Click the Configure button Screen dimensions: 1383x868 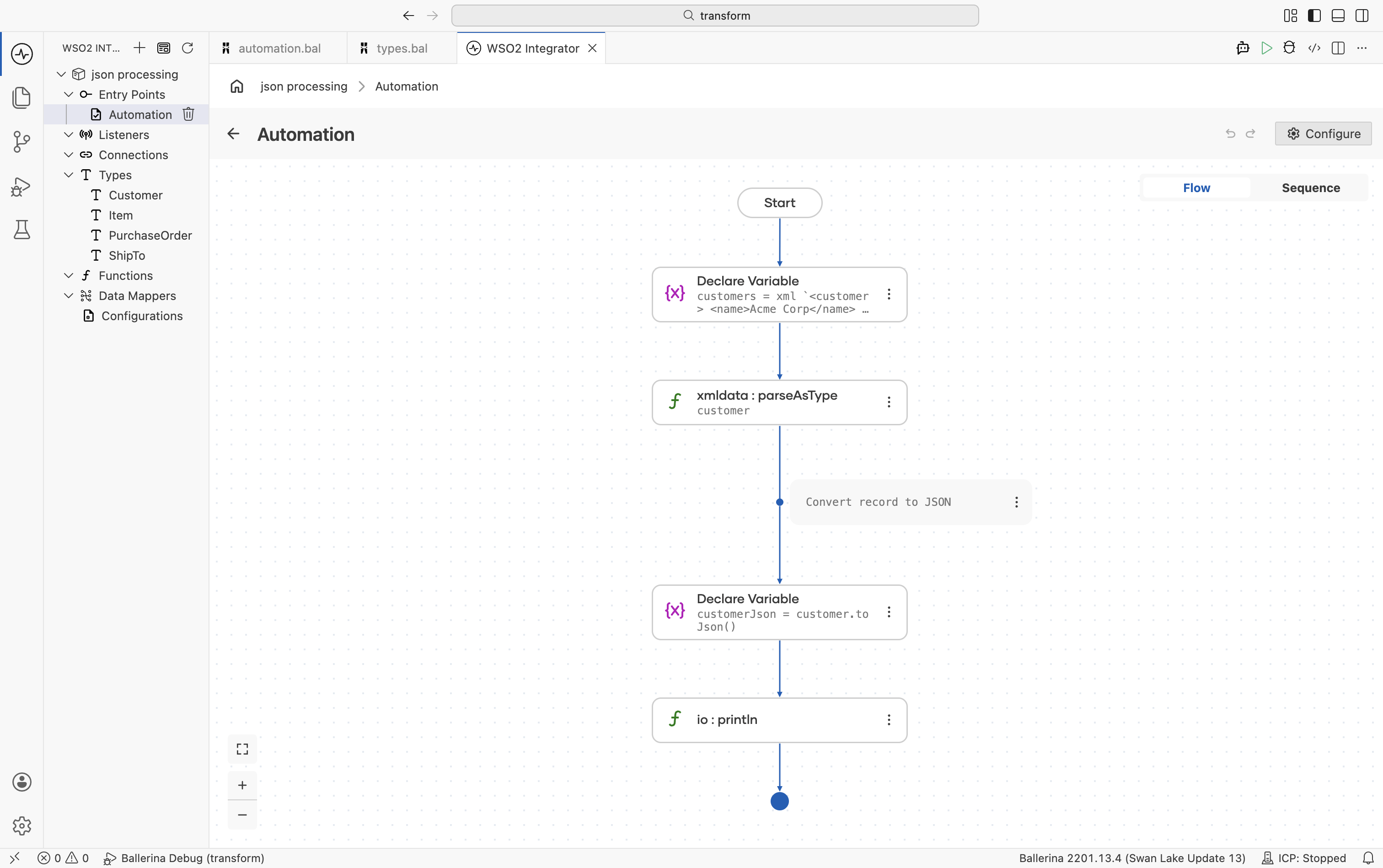(1323, 134)
